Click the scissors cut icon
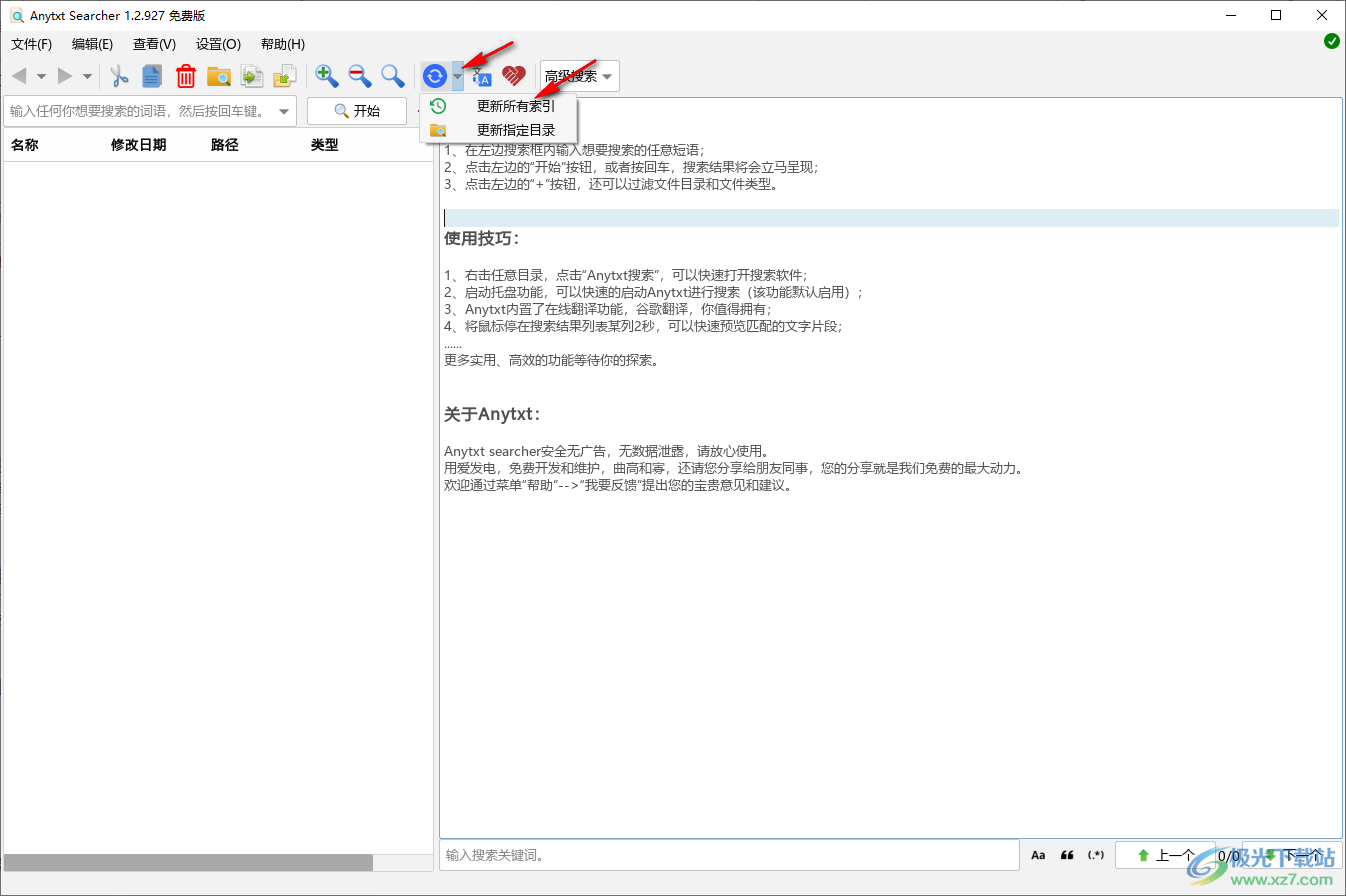 120,76
